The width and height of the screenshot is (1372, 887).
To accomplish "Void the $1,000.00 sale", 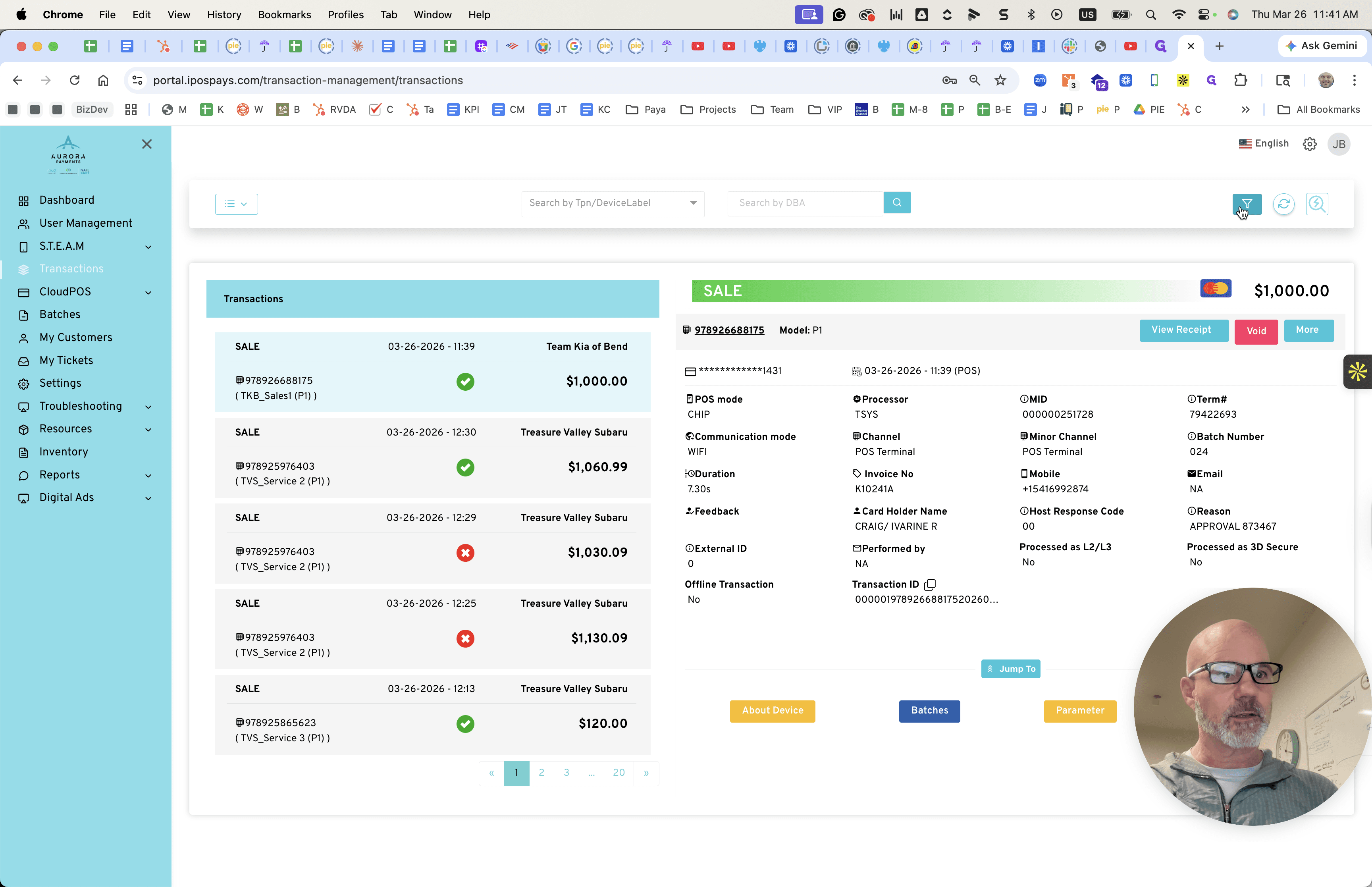I will click(x=1256, y=331).
